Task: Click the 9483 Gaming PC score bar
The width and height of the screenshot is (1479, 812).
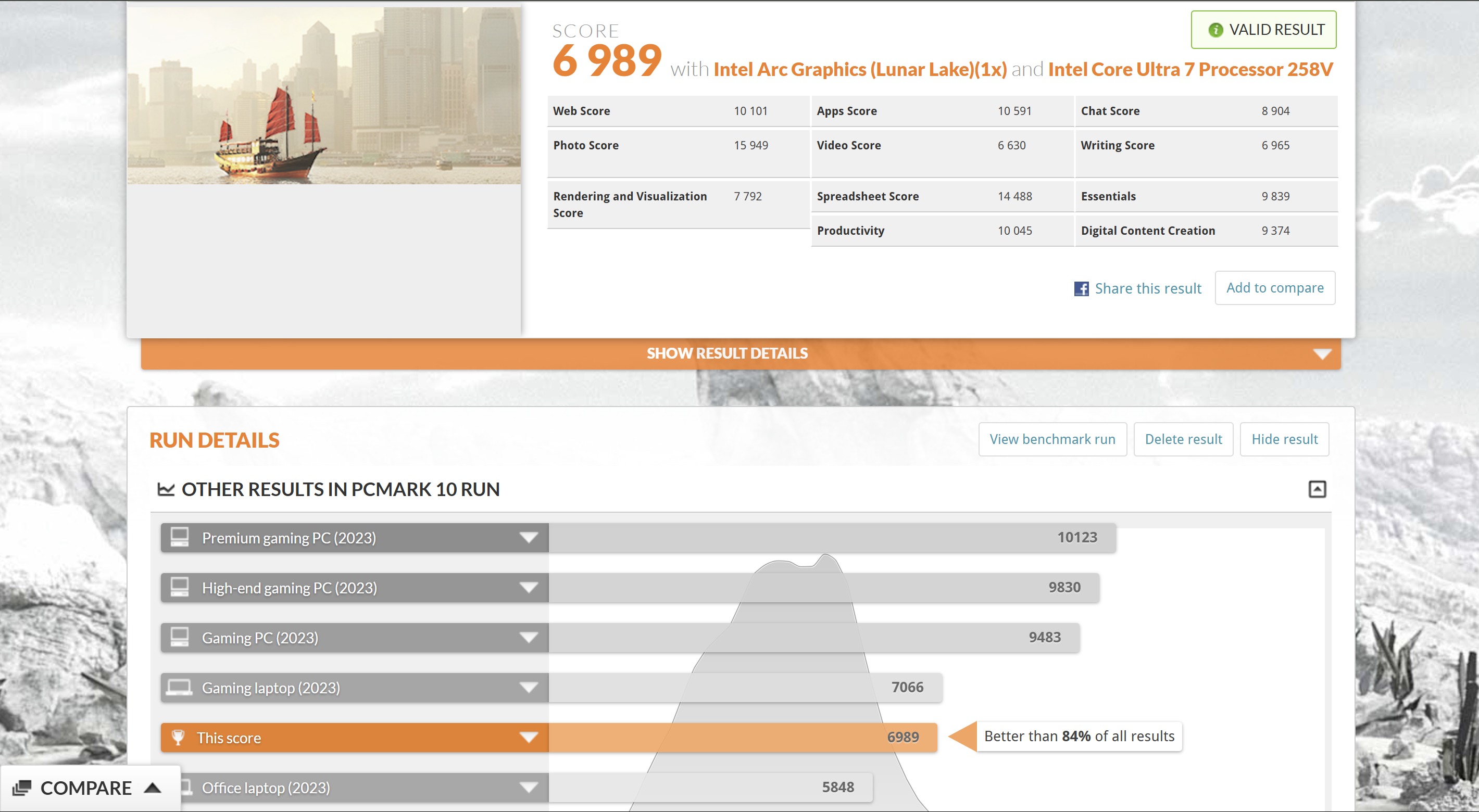Action: 814,638
